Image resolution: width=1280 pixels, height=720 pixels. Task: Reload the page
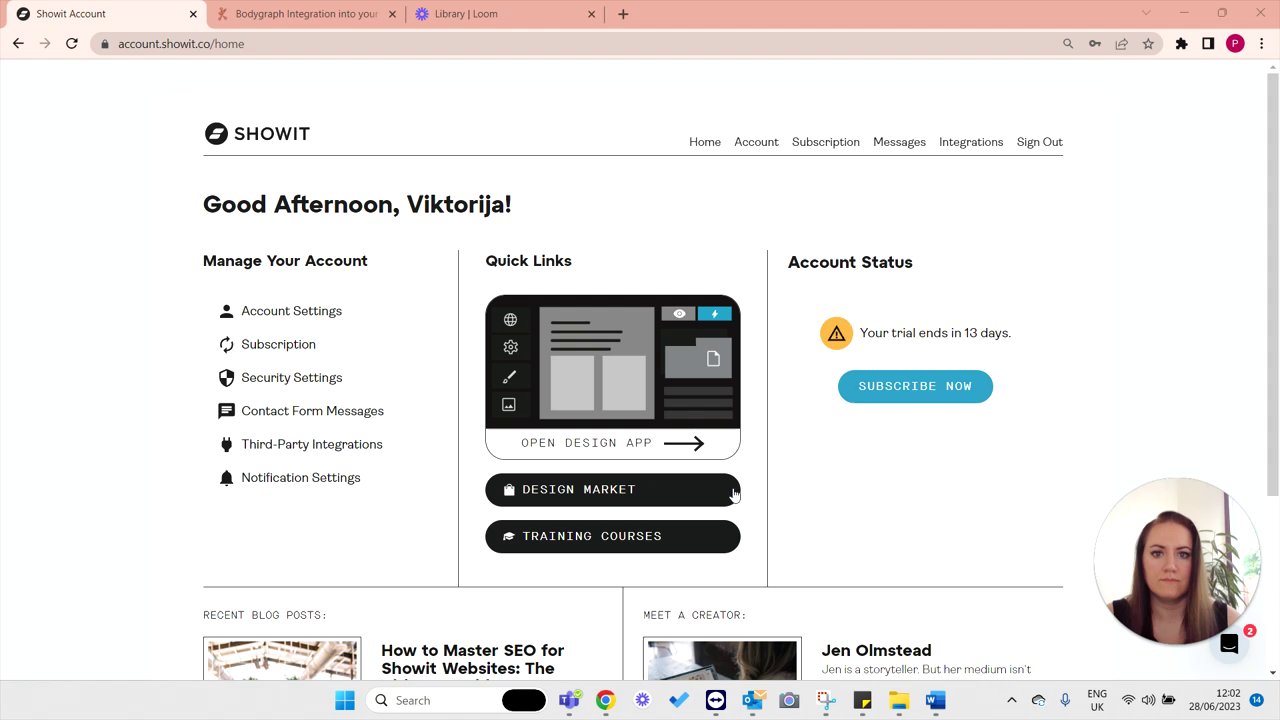(72, 44)
